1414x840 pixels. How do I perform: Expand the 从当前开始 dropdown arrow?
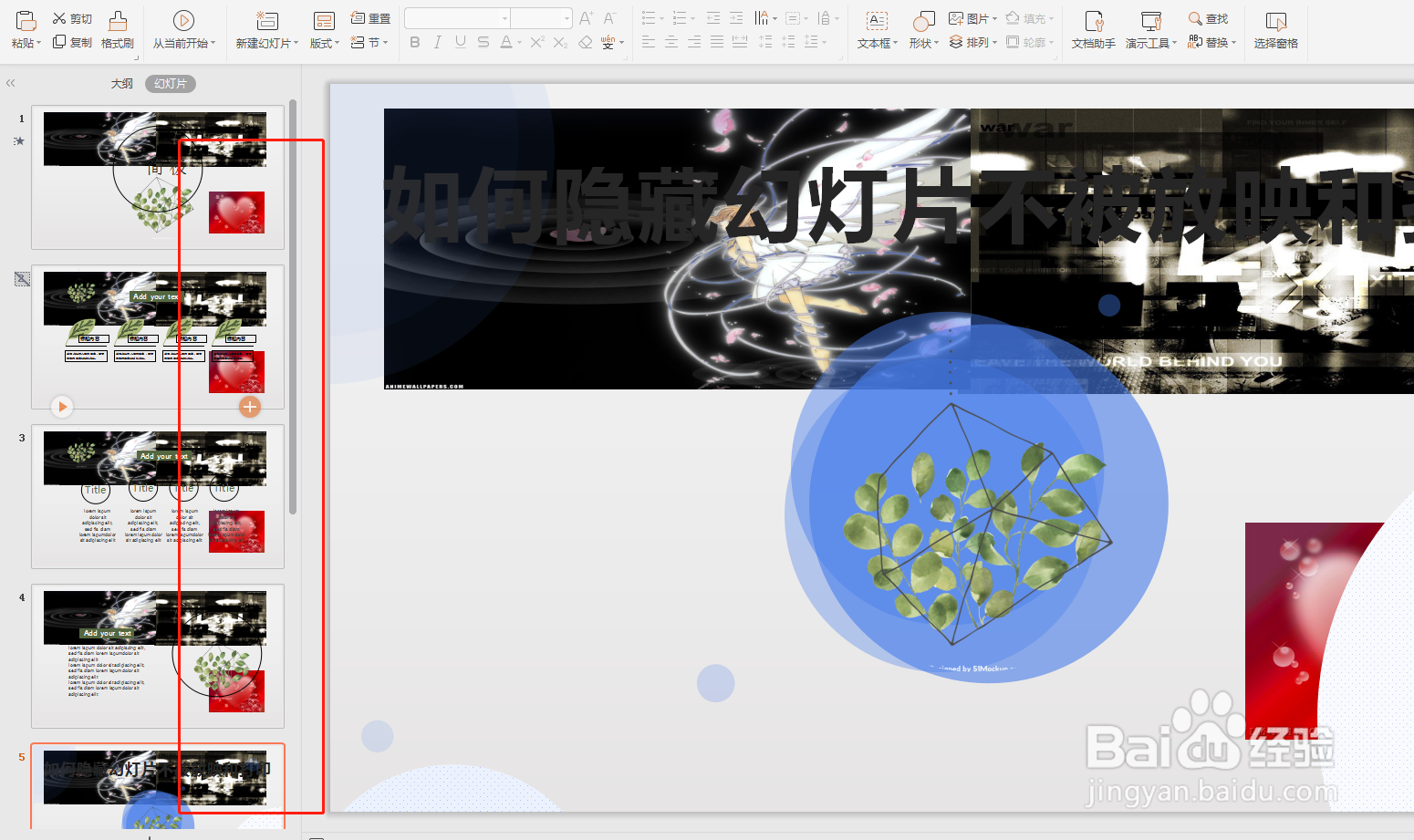(x=213, y=43)
